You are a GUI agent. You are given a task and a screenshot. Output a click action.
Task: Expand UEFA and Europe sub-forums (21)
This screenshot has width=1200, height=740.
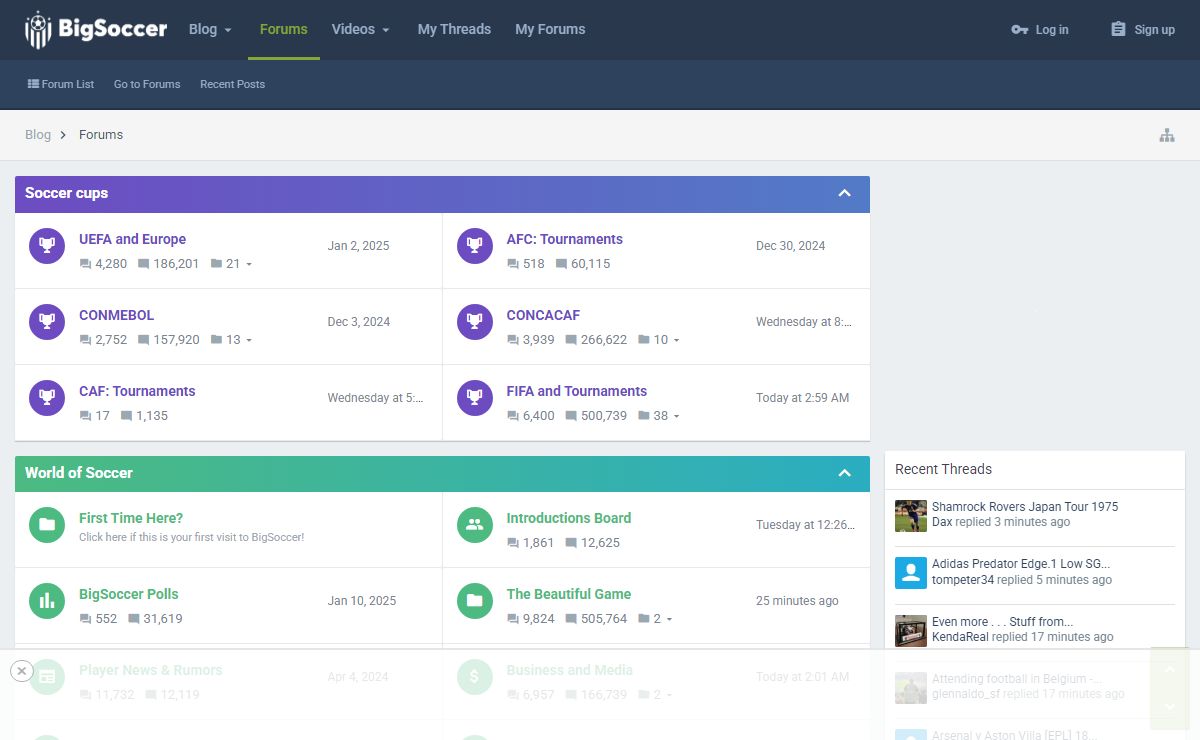pyautogui.click(x=232, y=264)
